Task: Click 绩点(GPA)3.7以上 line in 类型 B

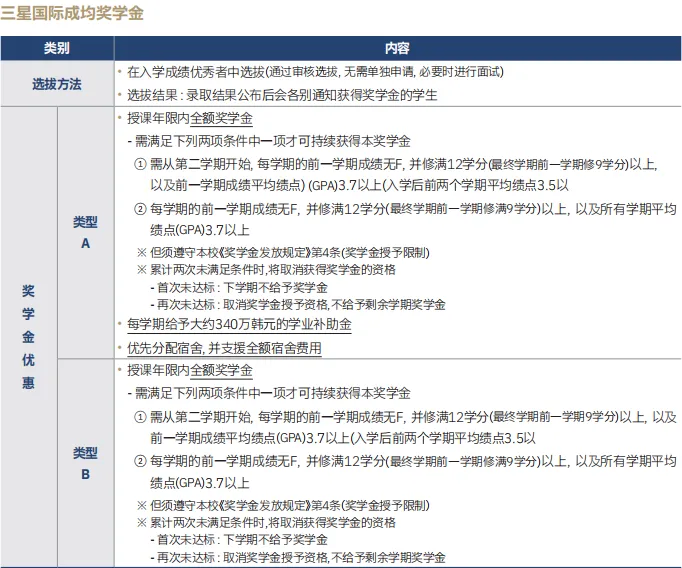Action: [200, 483]
